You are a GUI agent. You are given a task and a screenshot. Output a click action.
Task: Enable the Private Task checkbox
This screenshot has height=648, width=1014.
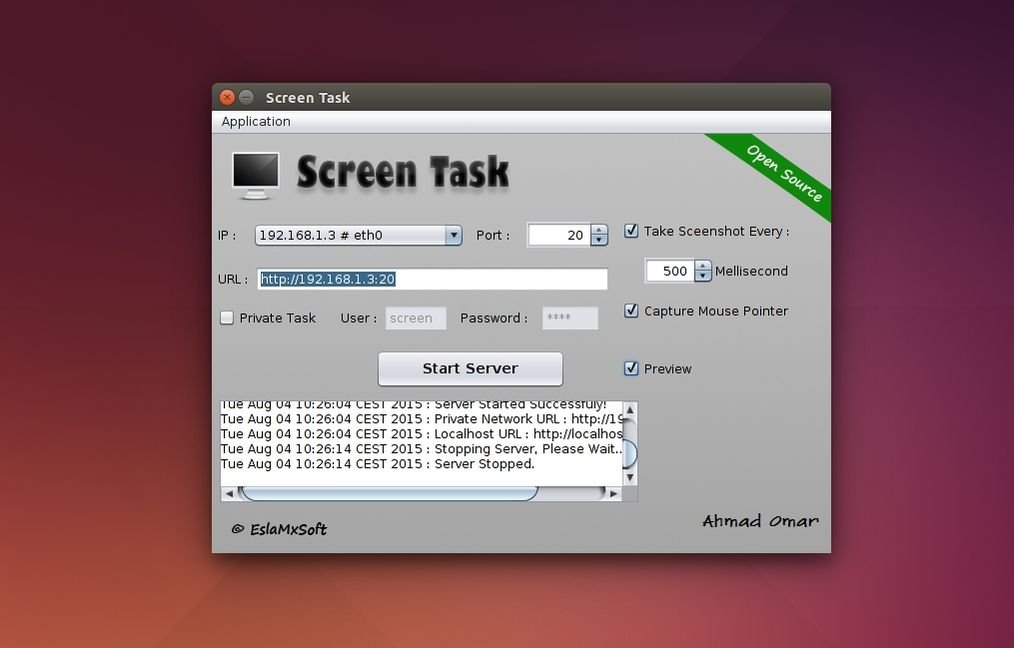tap(227, 318)
